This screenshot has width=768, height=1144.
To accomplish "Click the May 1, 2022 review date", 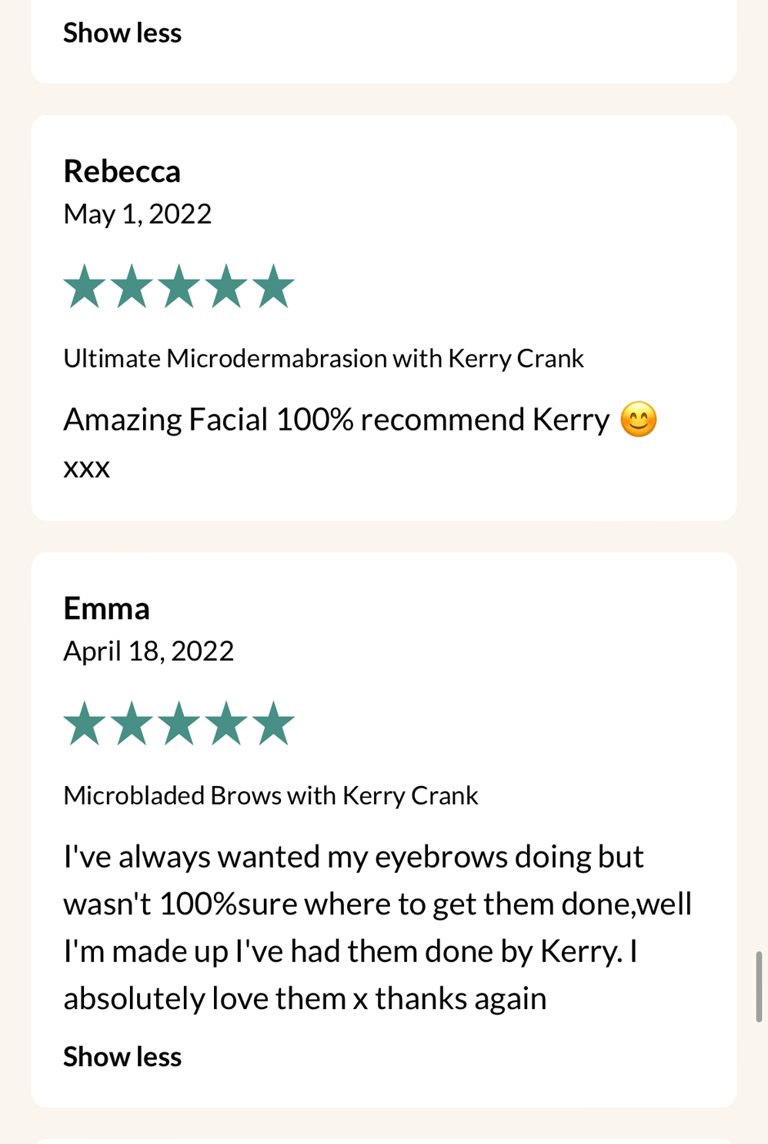I will [137, 214].
